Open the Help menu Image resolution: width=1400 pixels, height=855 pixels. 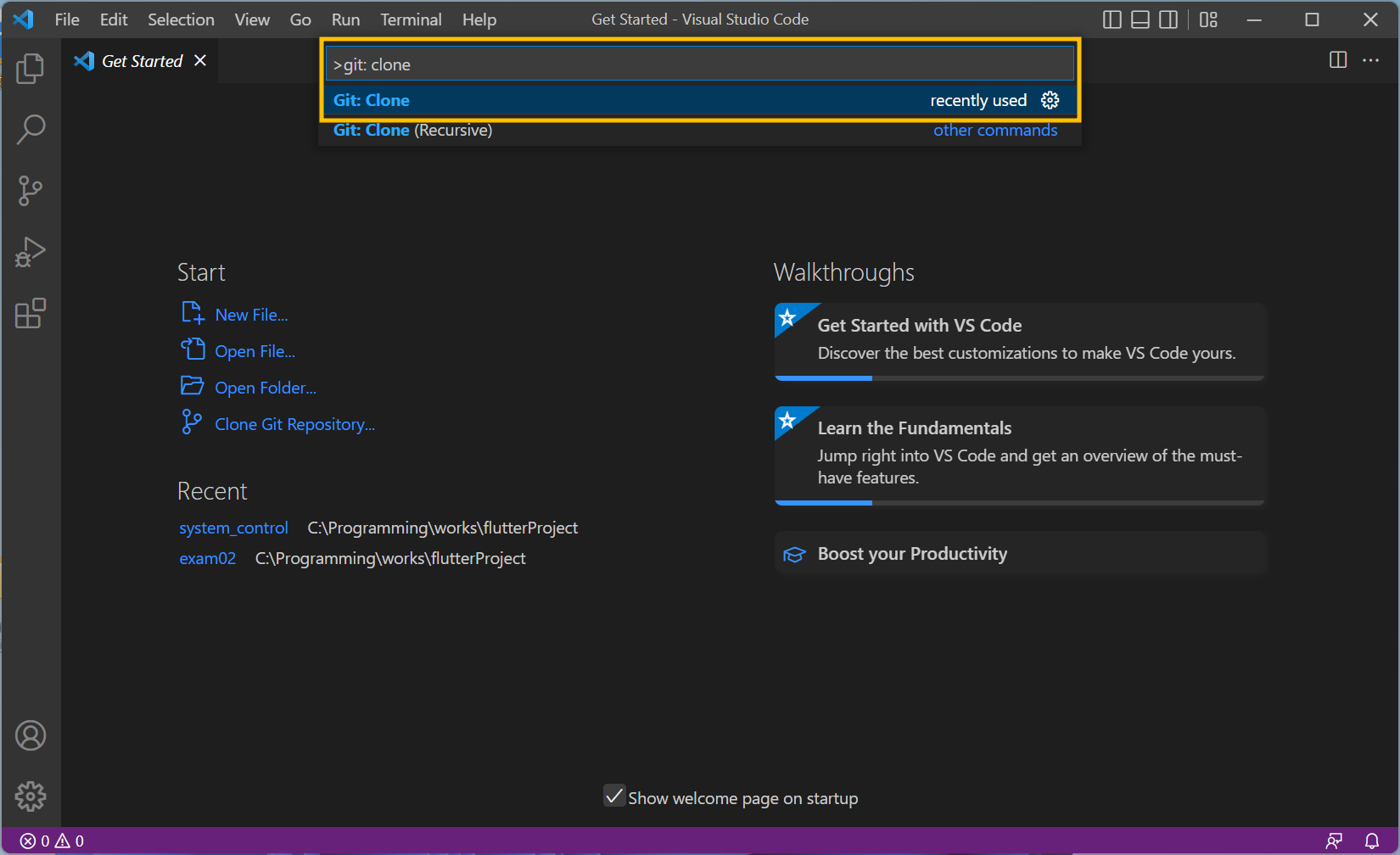tap(479, 20)
